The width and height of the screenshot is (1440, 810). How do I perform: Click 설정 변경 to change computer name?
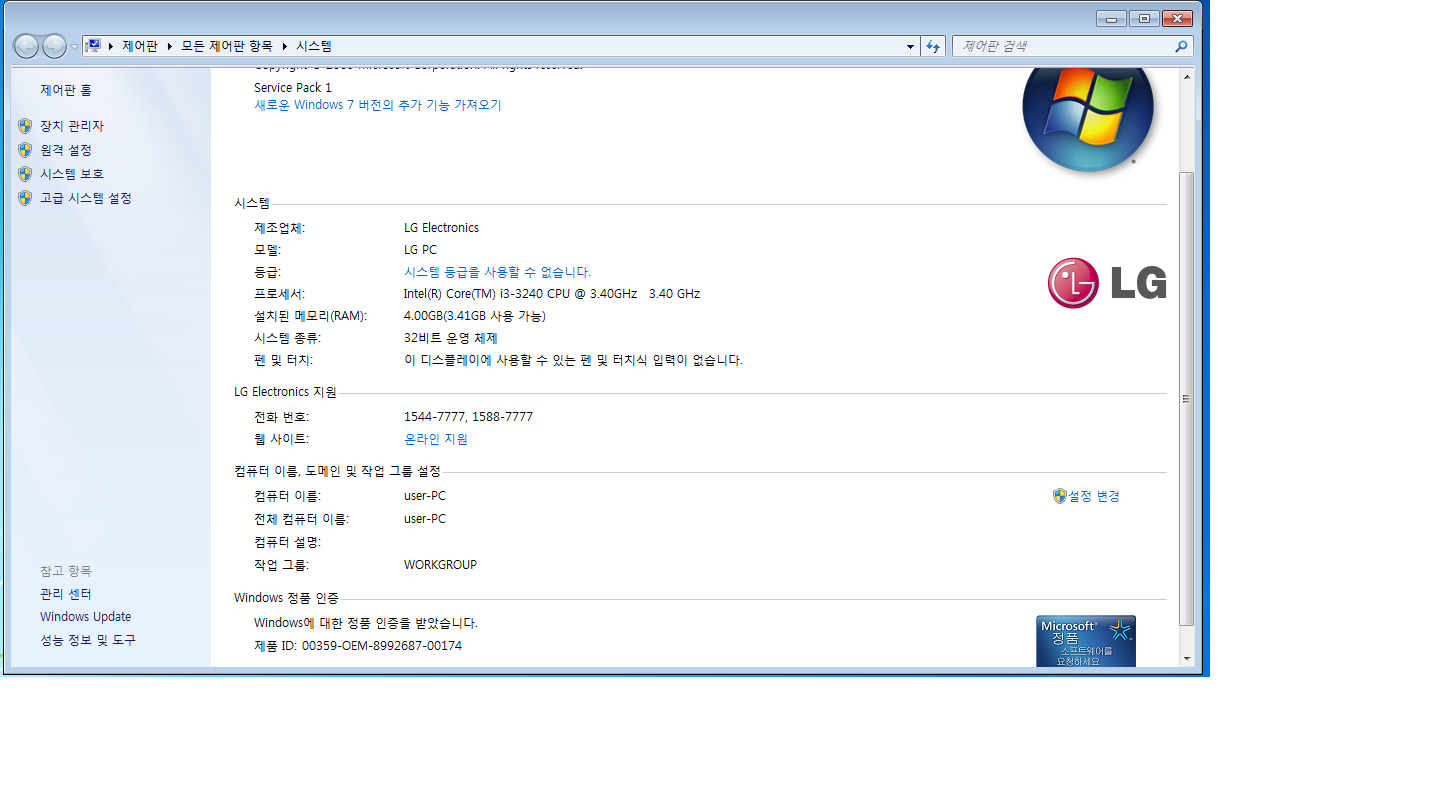[1094, 496]
